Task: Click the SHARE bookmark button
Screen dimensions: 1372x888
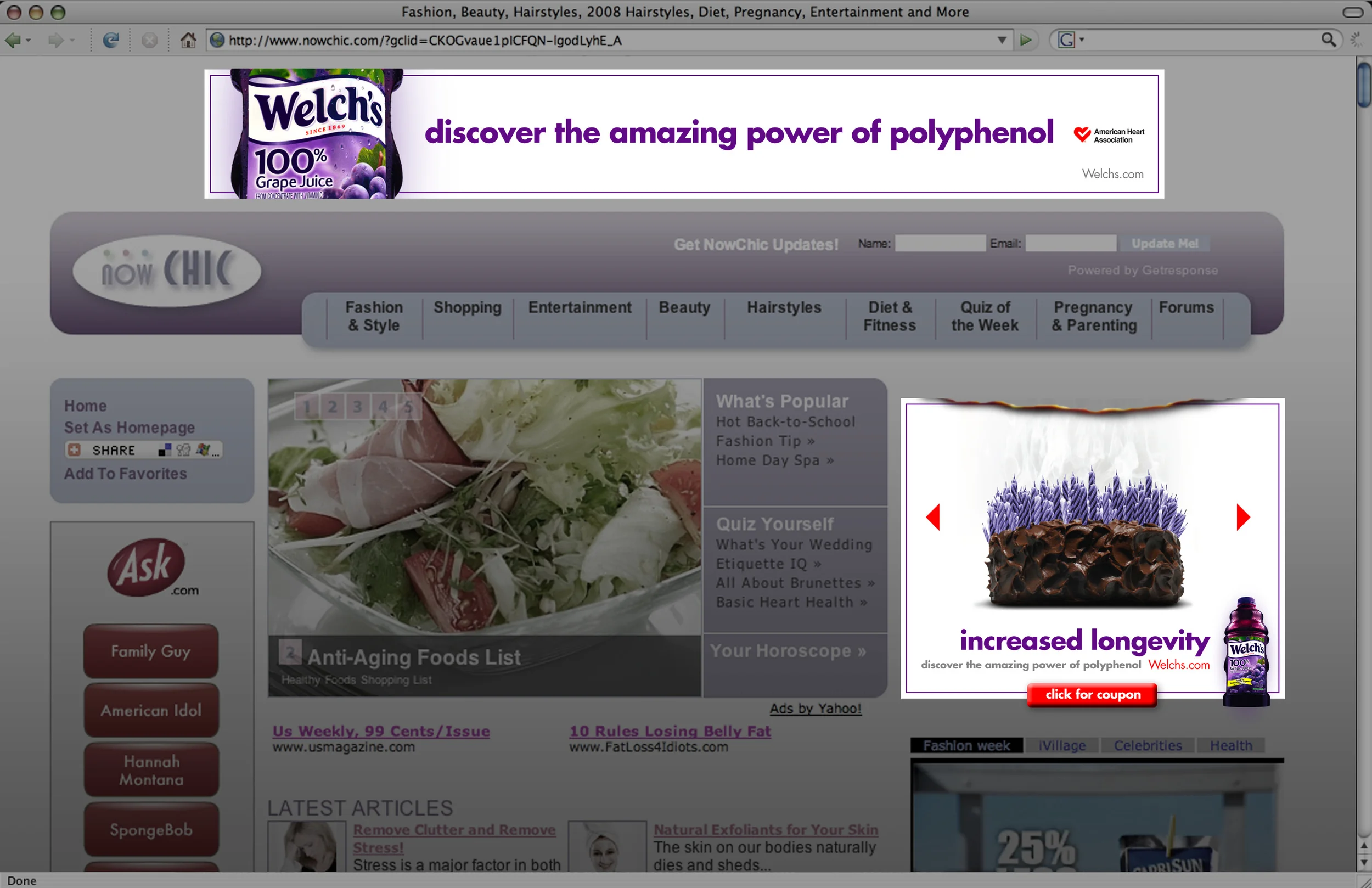Action: [113, 451]
